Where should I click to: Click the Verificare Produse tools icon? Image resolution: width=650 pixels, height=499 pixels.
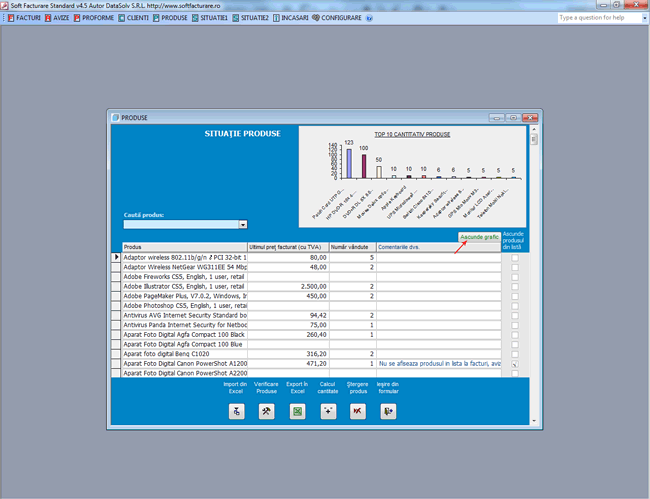click(267, 412)
